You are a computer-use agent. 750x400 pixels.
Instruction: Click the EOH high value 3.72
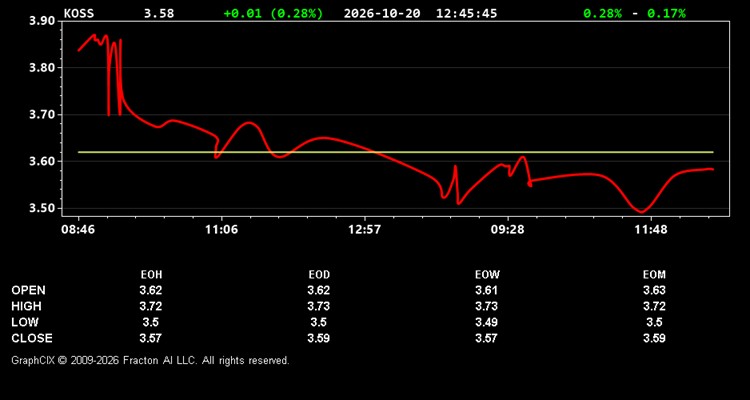(x=151, y=306)
